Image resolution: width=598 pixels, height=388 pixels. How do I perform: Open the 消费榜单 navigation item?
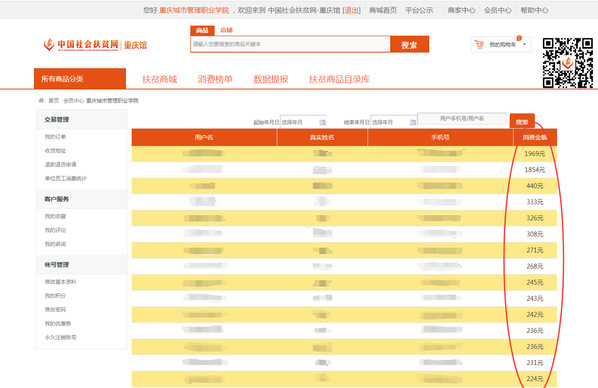point(215,79)
